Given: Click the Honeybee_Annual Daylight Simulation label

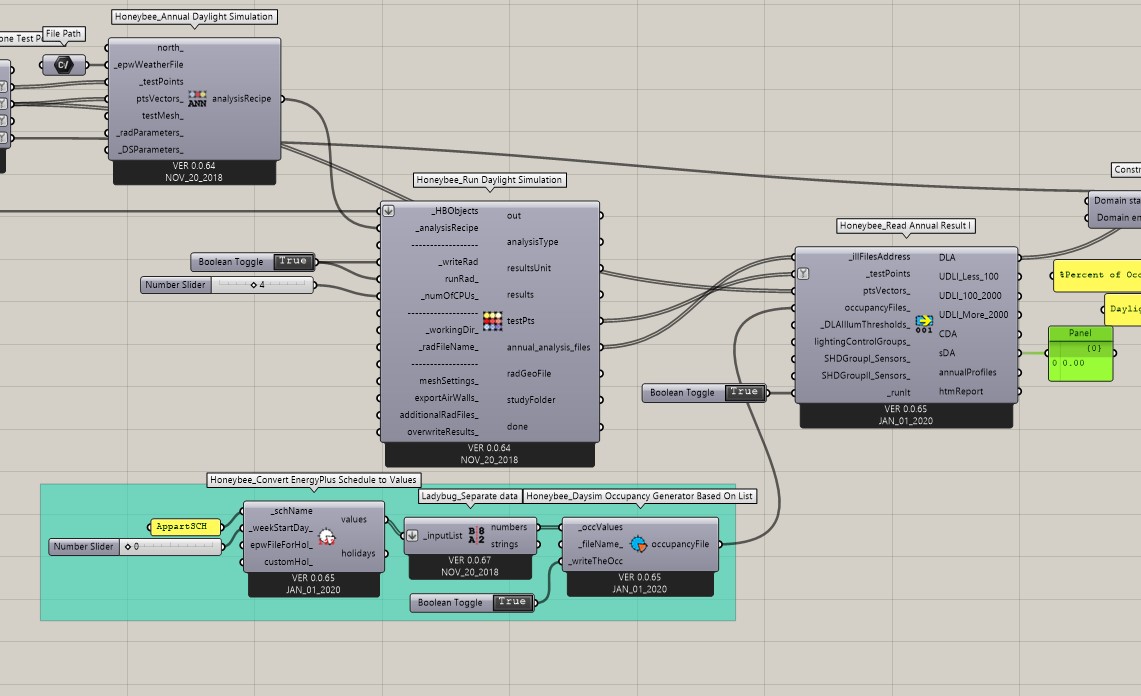Looking at the screenshot, I should point(194,17).
